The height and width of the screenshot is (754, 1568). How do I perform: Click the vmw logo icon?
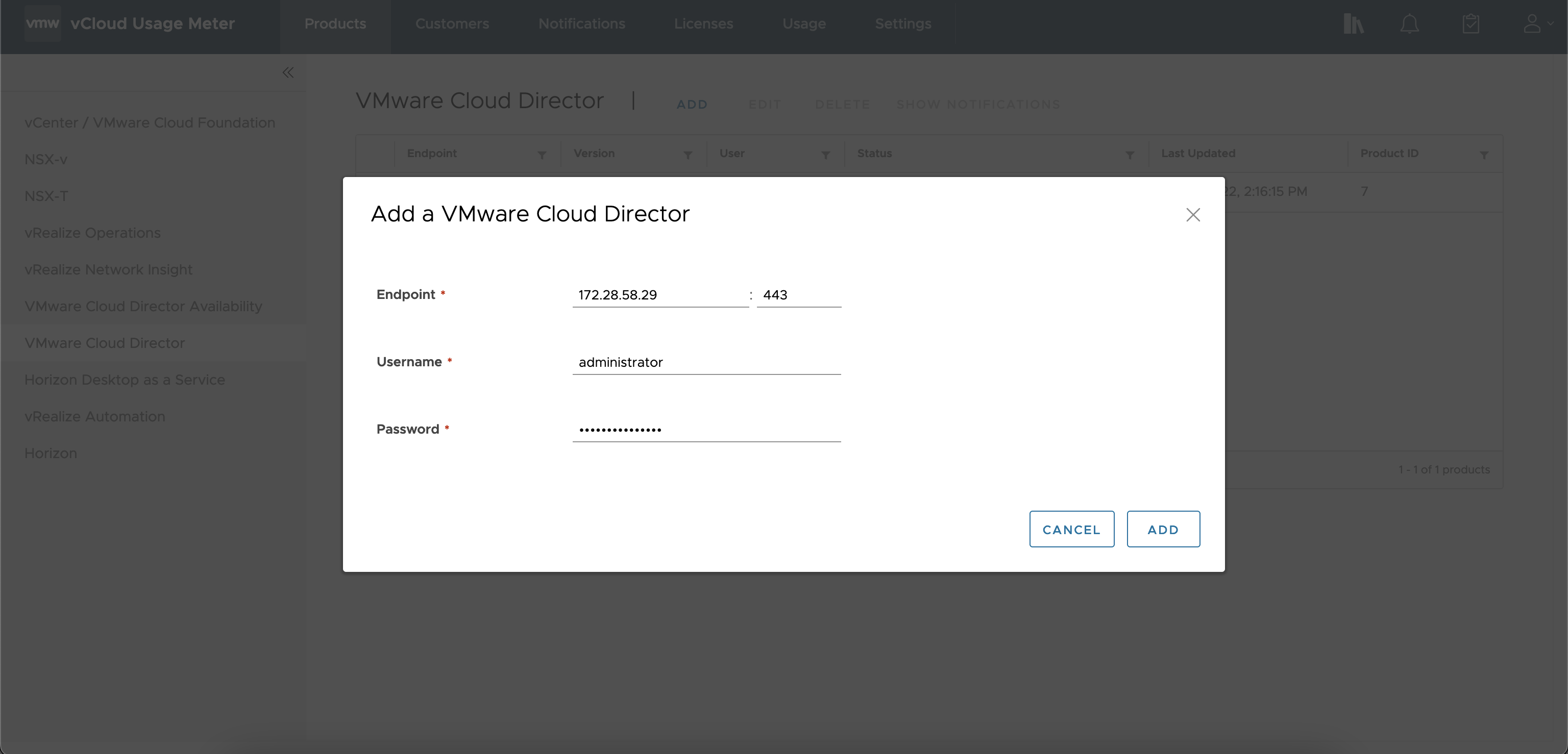[x=42, y=23]
